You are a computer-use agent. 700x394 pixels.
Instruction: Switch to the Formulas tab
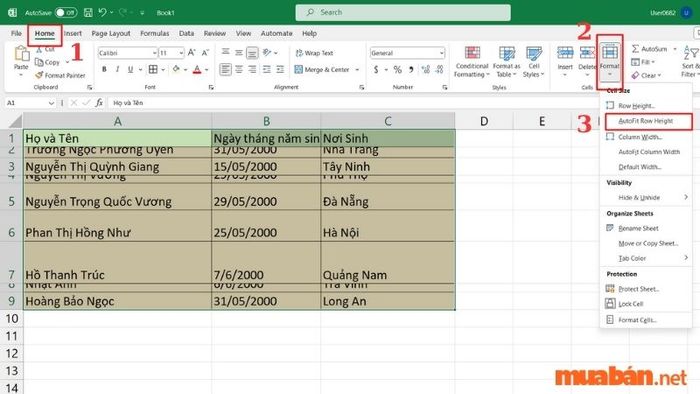[154, 33]
